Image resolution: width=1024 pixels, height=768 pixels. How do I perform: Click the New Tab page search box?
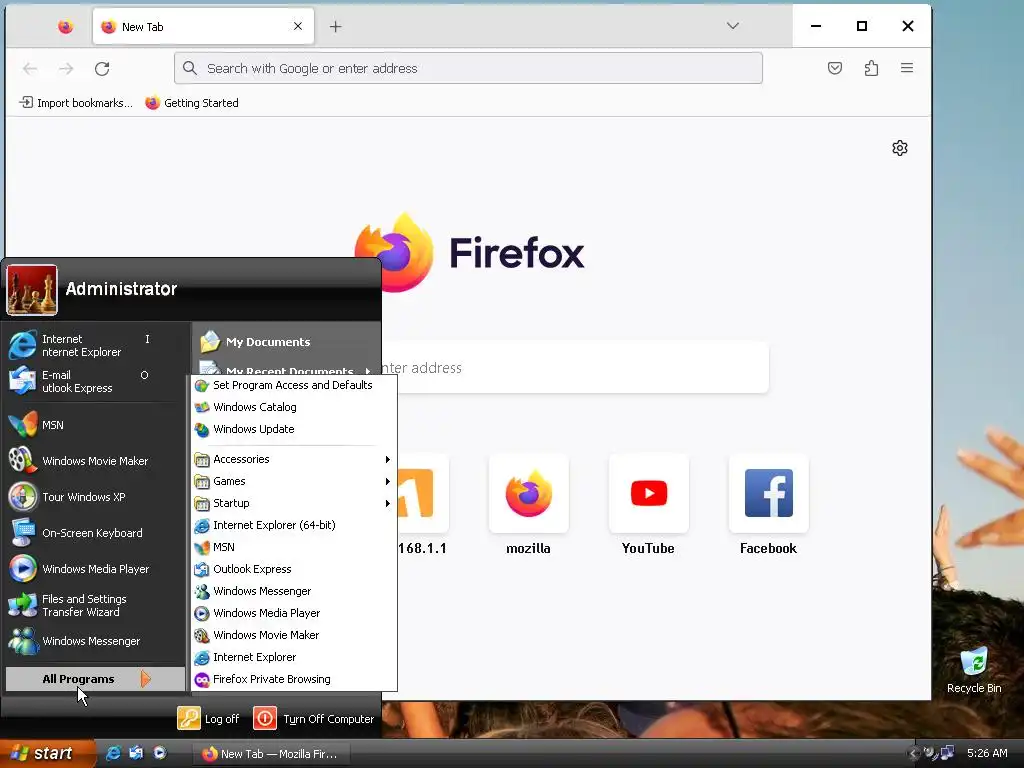pos(575,368)
